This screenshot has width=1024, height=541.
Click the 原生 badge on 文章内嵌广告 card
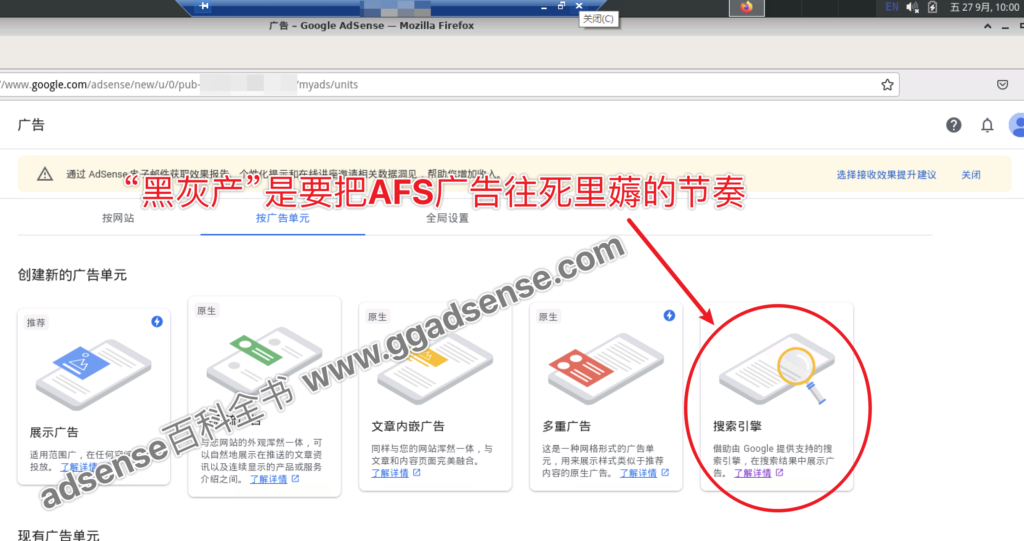point(377,317)
